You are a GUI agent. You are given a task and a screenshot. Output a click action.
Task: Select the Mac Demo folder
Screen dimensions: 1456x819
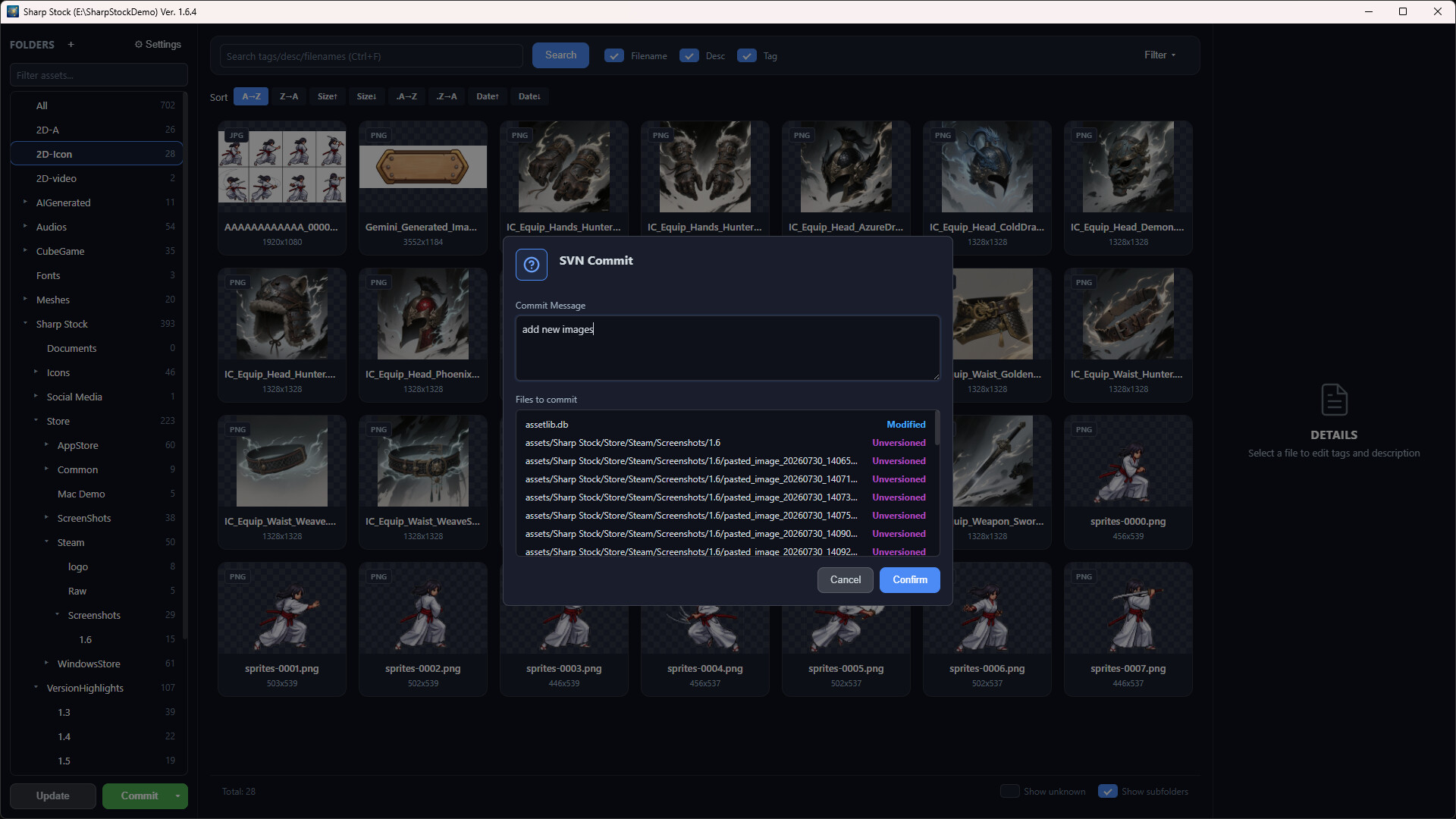(96, 494)
